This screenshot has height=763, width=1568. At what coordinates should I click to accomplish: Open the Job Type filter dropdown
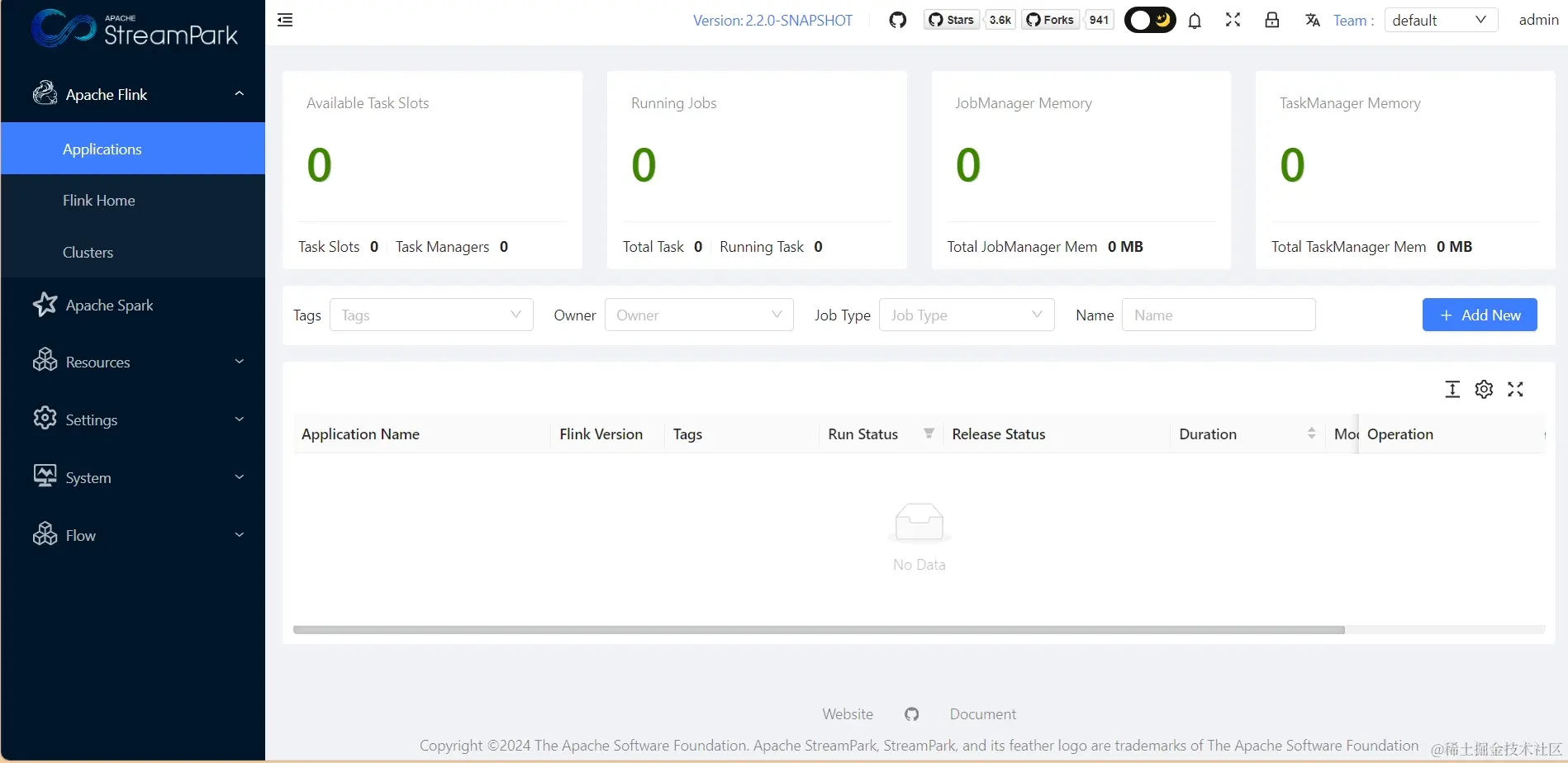click(x=967, y=315)
